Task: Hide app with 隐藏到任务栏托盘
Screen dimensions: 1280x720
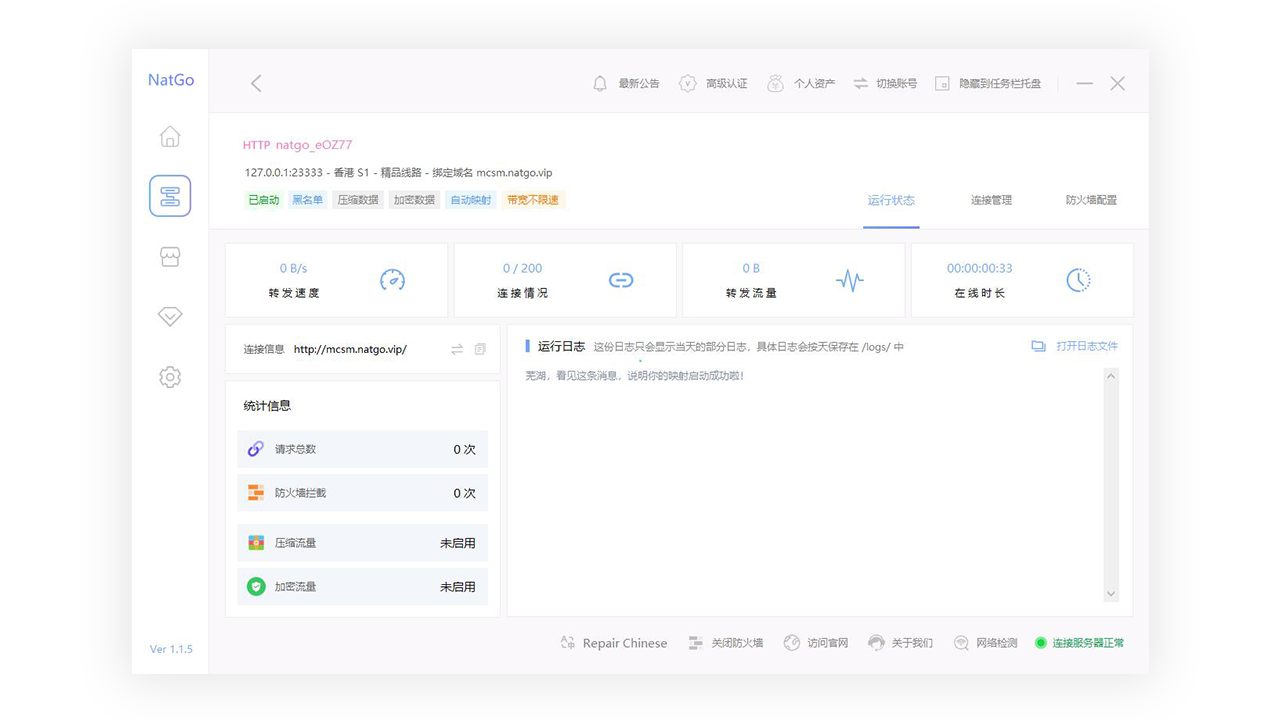Action: (988, 84)
